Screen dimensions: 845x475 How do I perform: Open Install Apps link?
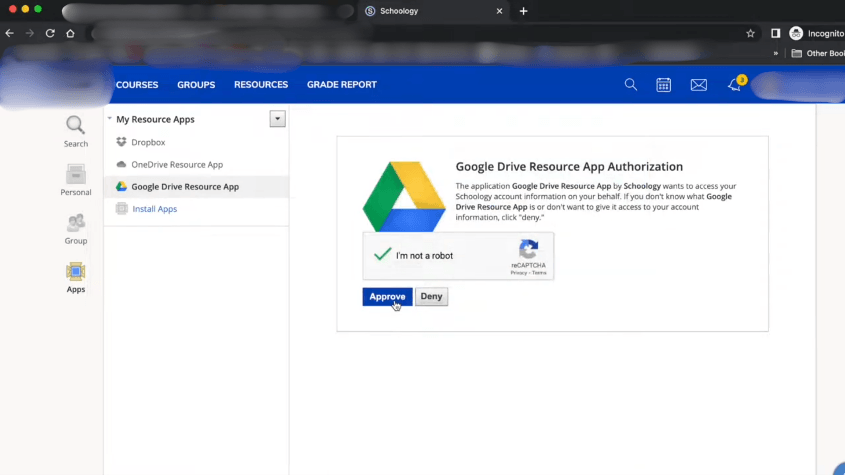point(155,209)
